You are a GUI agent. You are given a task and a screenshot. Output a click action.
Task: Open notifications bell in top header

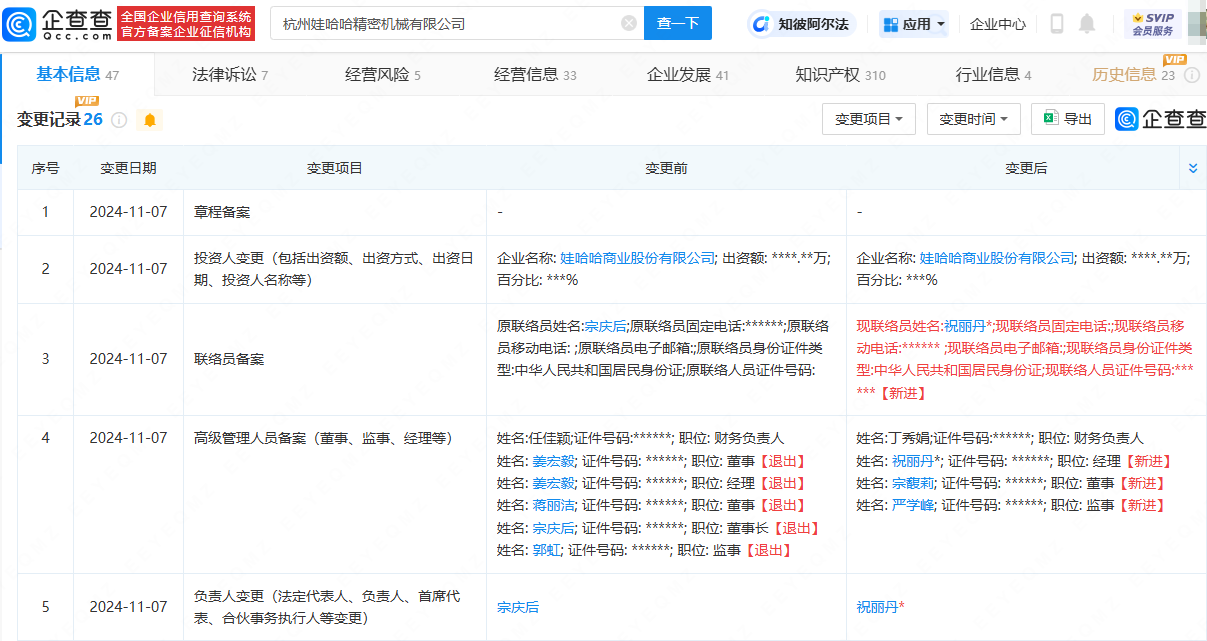[1087, 24]
